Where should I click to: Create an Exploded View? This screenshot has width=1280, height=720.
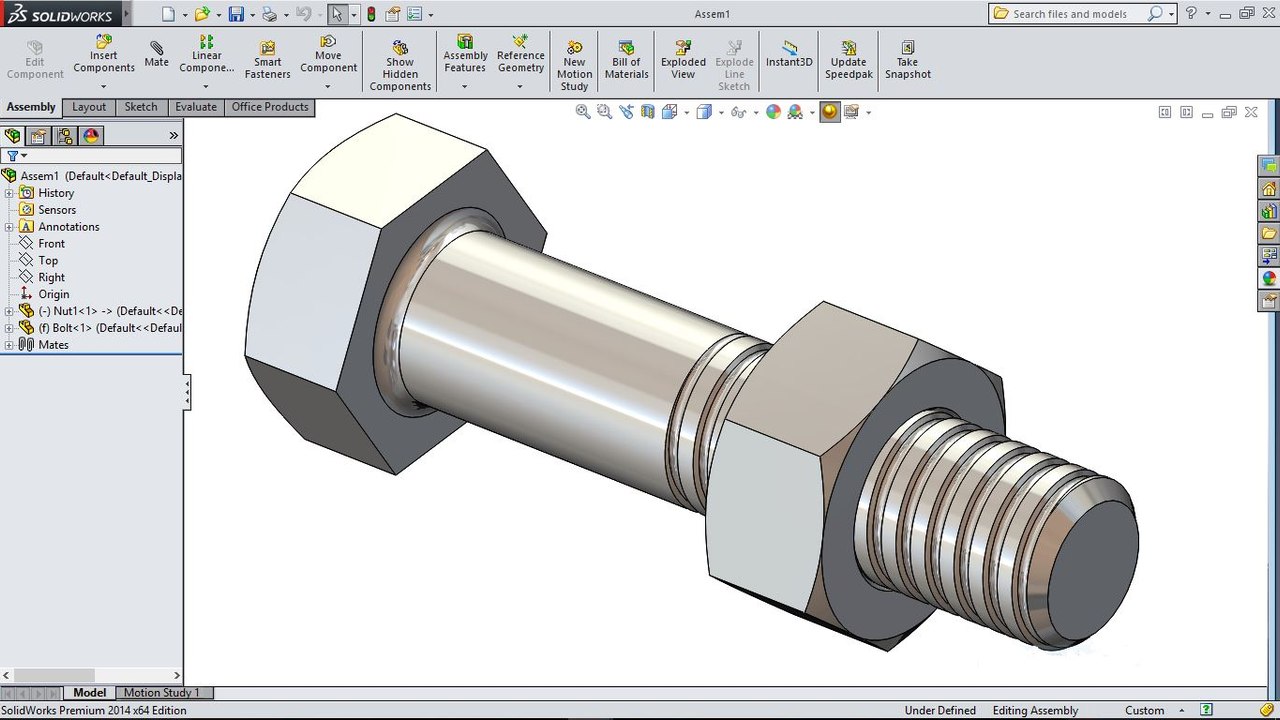pyautogui.click(x=683, y=60)
